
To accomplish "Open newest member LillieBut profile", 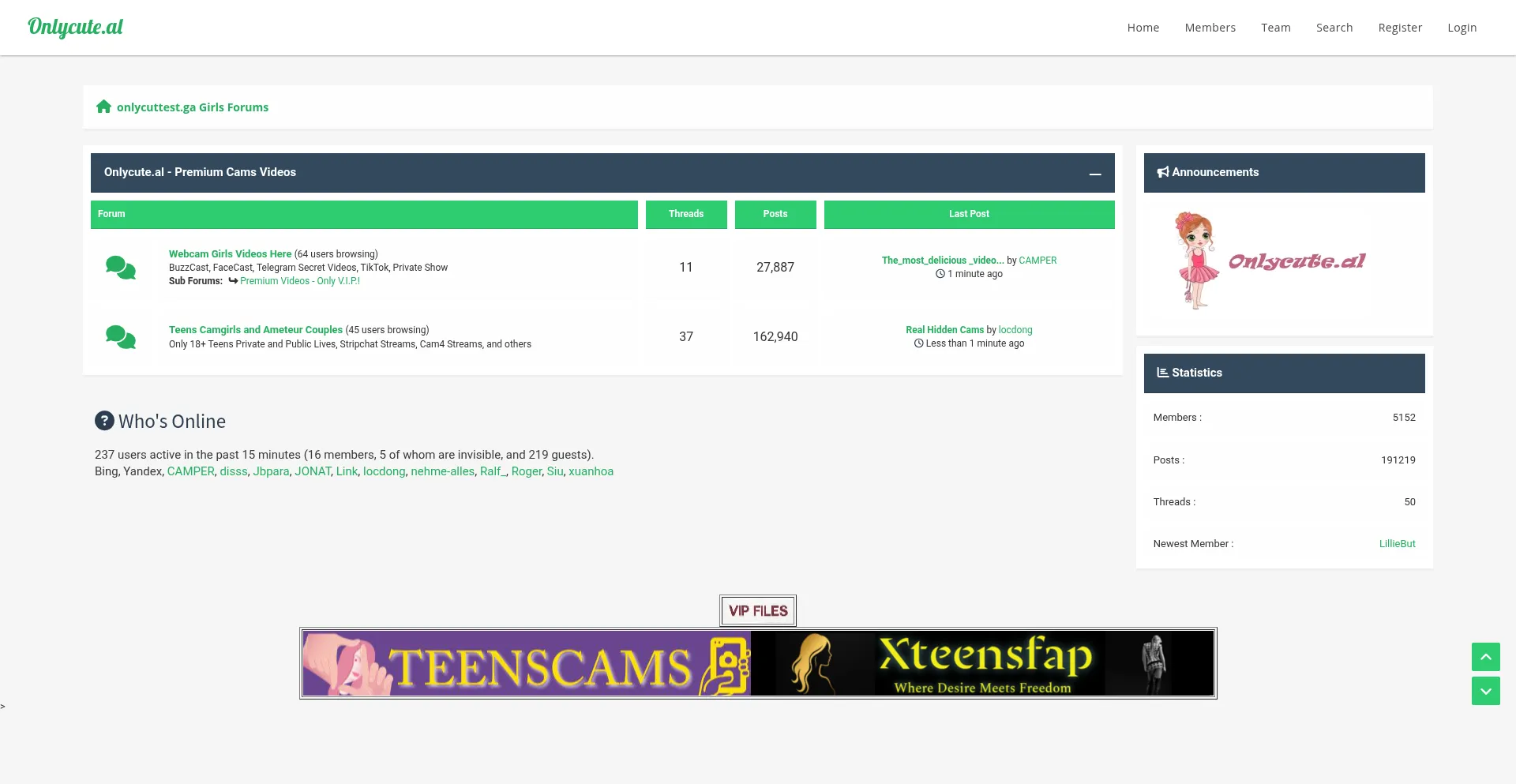I will coord(1397,544).
